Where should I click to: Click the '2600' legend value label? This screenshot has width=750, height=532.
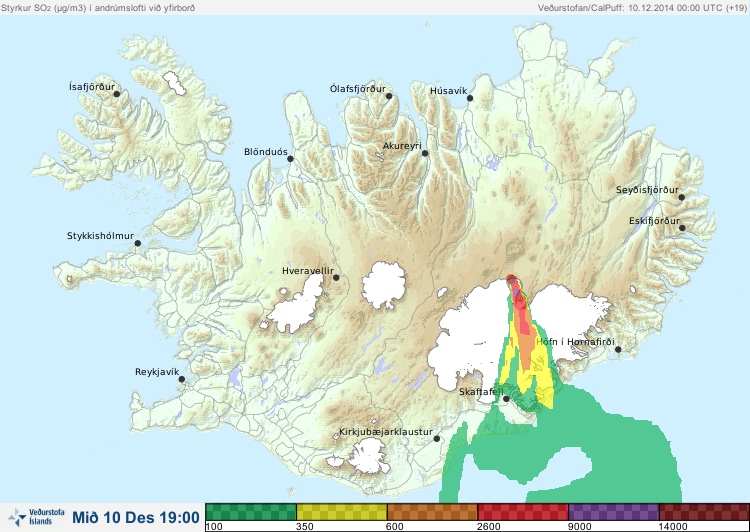tap(488, 527)
